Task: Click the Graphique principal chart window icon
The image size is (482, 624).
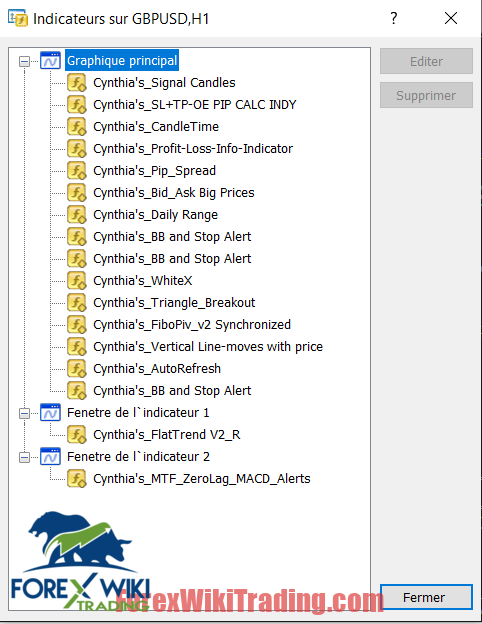Action: [51, 60]
